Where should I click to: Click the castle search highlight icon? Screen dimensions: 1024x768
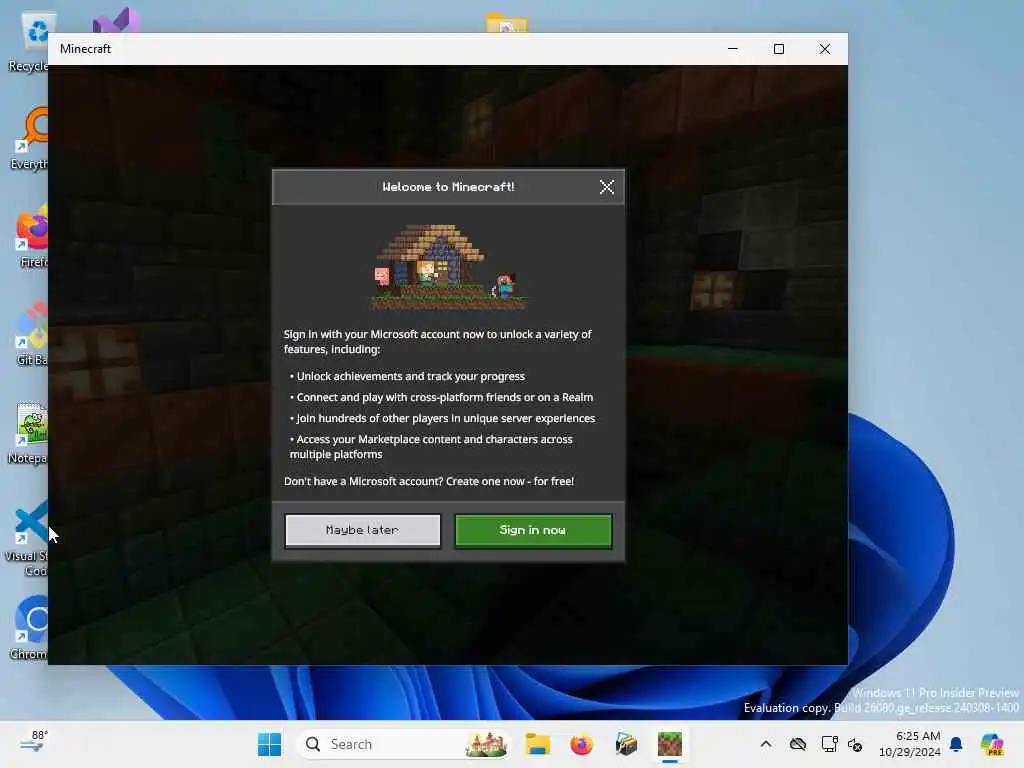point(487,744)
